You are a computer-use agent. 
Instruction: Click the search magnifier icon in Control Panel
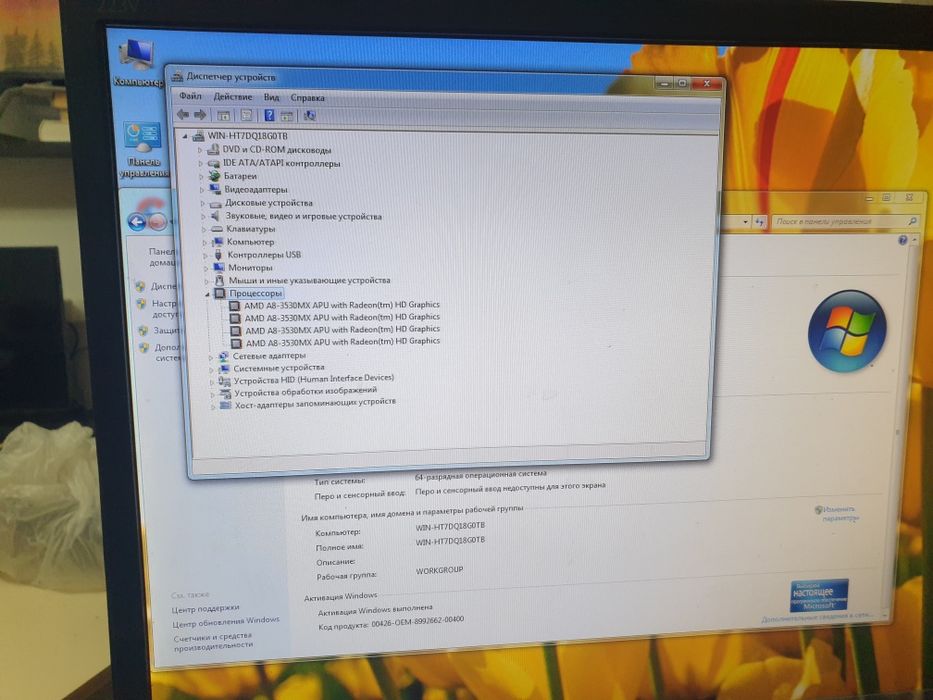[x=913, y=221]
